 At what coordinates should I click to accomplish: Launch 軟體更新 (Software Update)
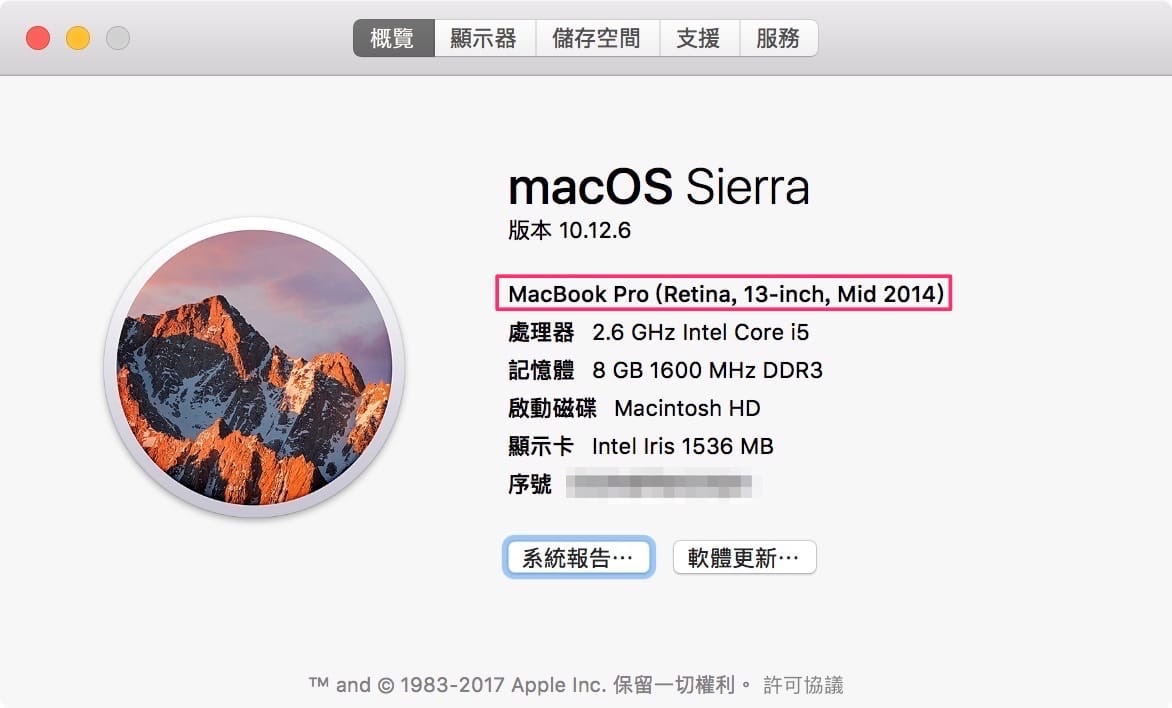click(744, 557)
